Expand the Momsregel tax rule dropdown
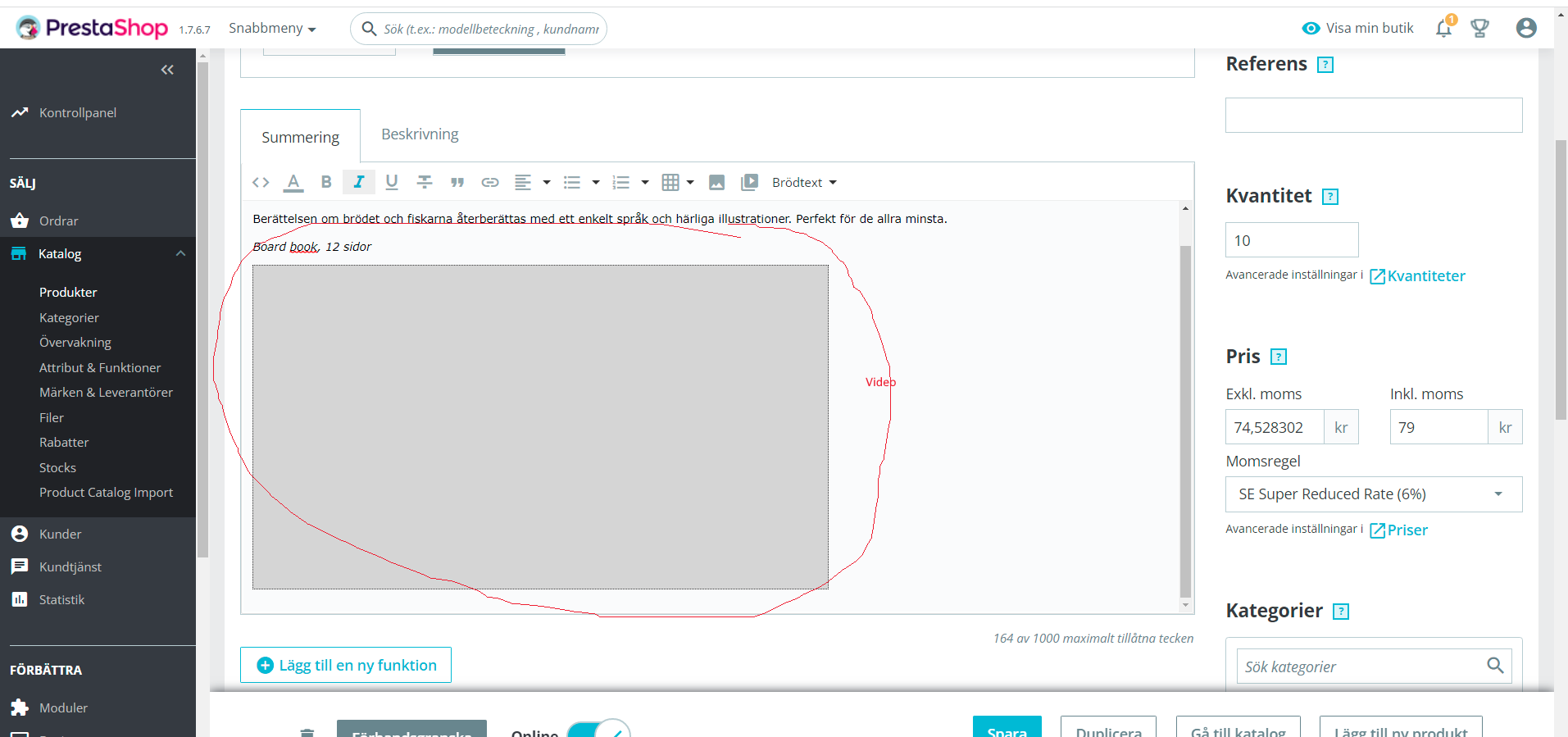The width and height of the screenshot is (1568, 737). coord(1374,494)
